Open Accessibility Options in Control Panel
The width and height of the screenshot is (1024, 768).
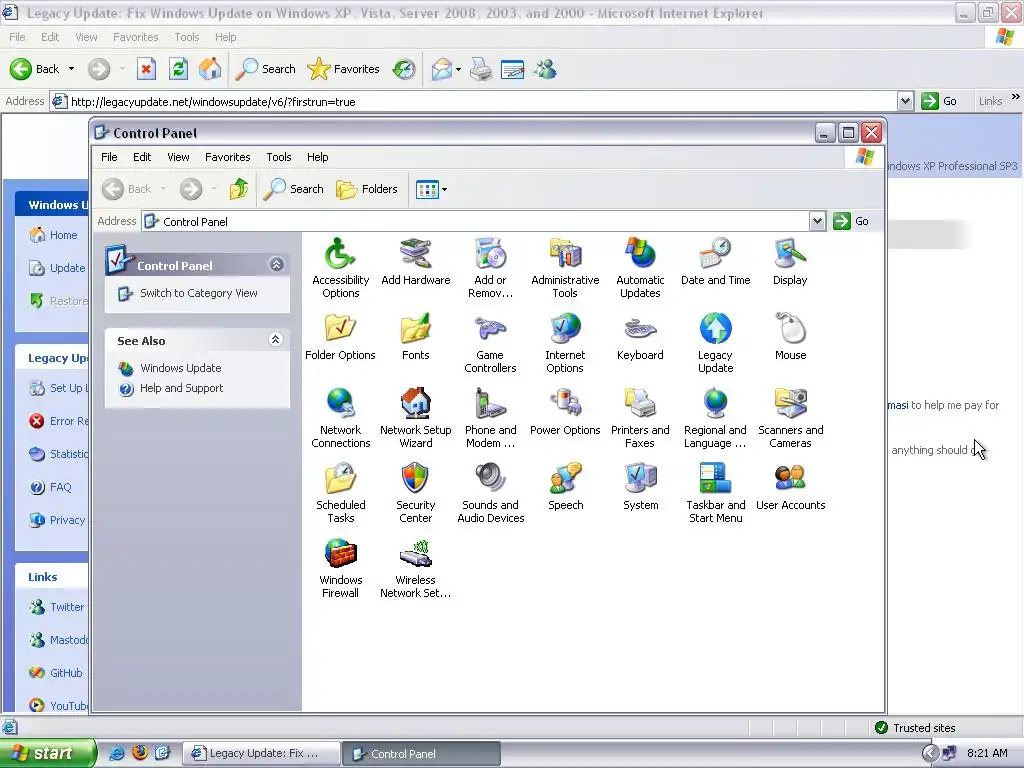click(340, 268)
